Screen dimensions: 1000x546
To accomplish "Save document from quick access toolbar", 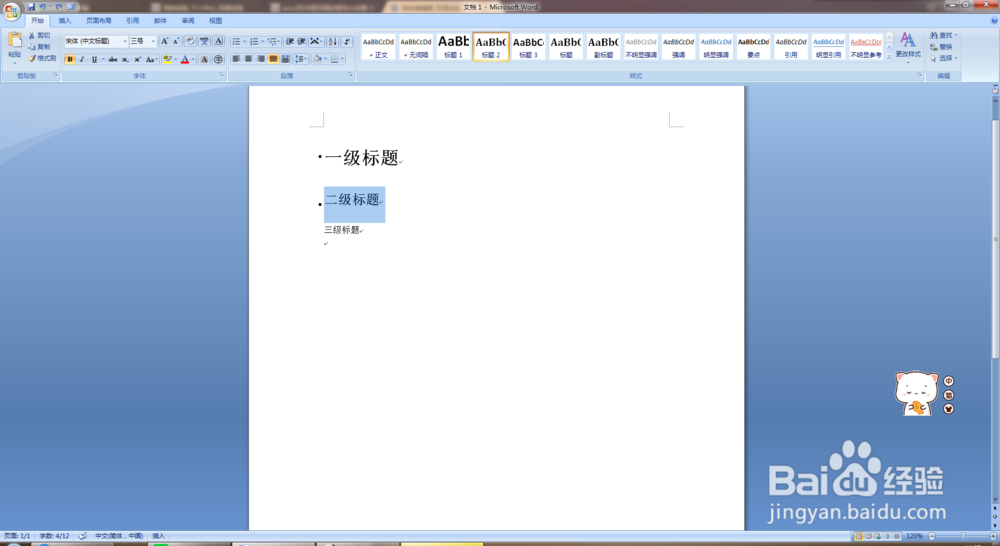I will [31, 6].
